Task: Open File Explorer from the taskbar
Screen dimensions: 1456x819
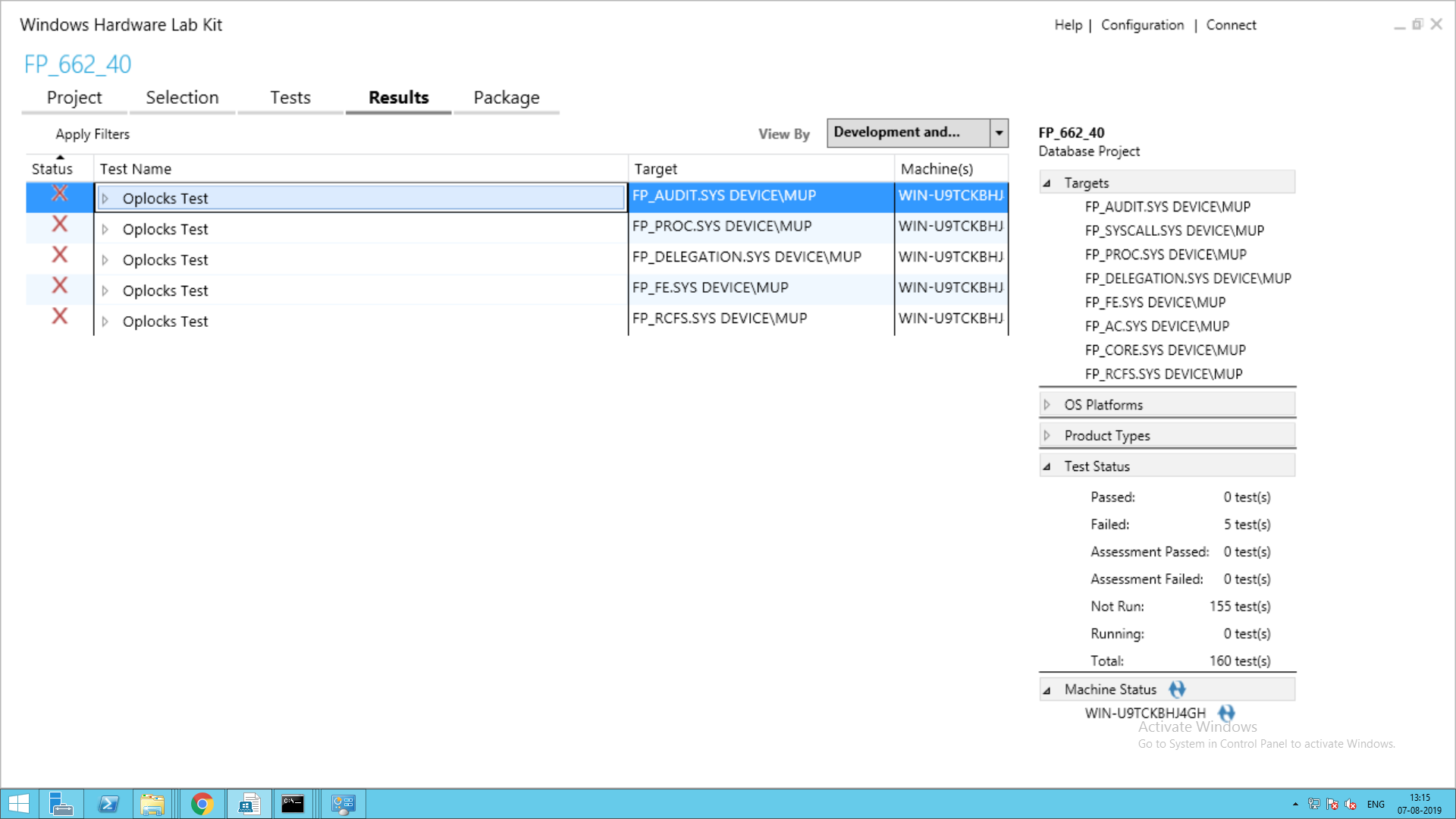Action: [152, 804]
